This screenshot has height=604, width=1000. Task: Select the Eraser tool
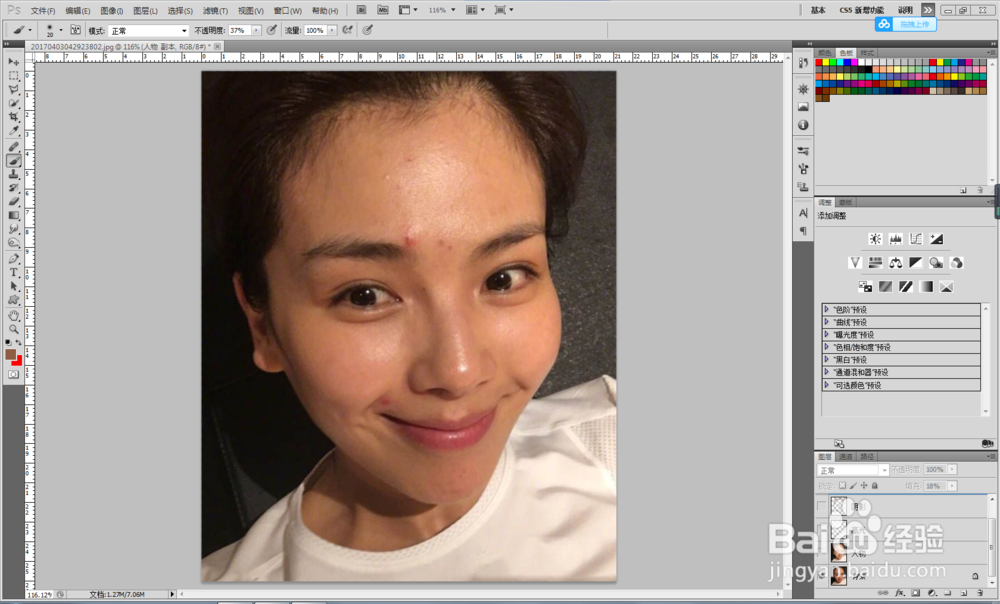pos(13,202)
